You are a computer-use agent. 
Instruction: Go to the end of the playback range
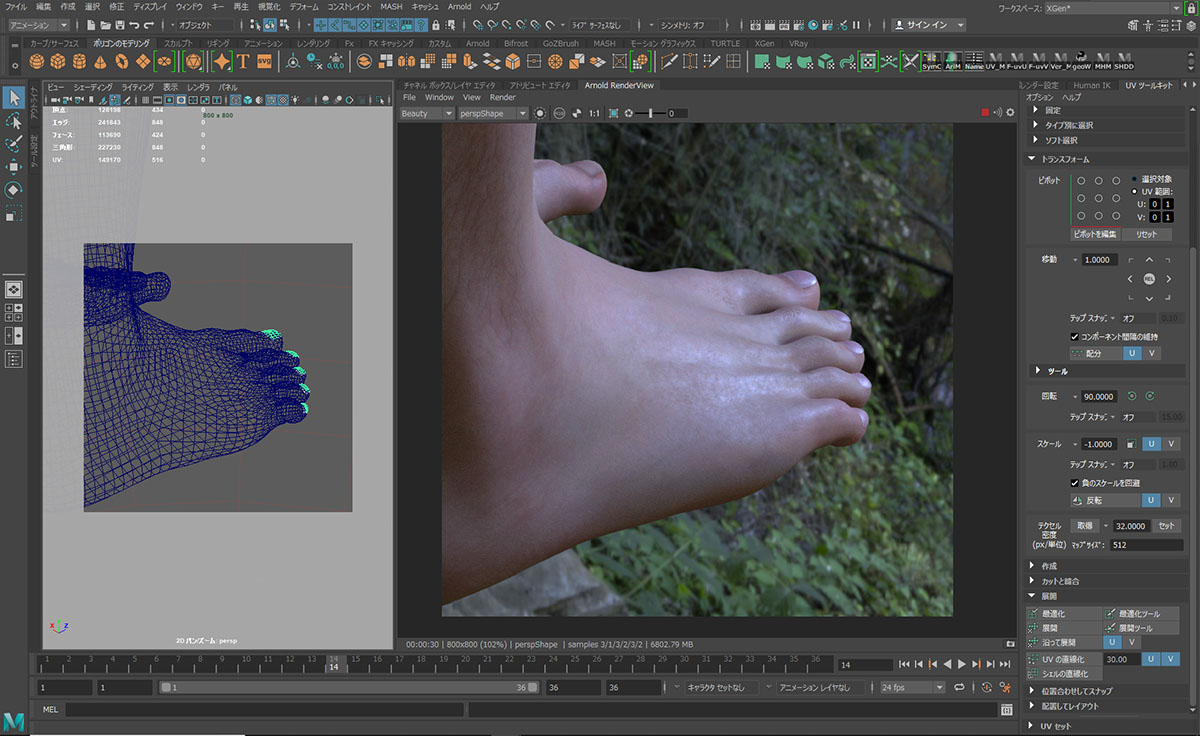1005,664
